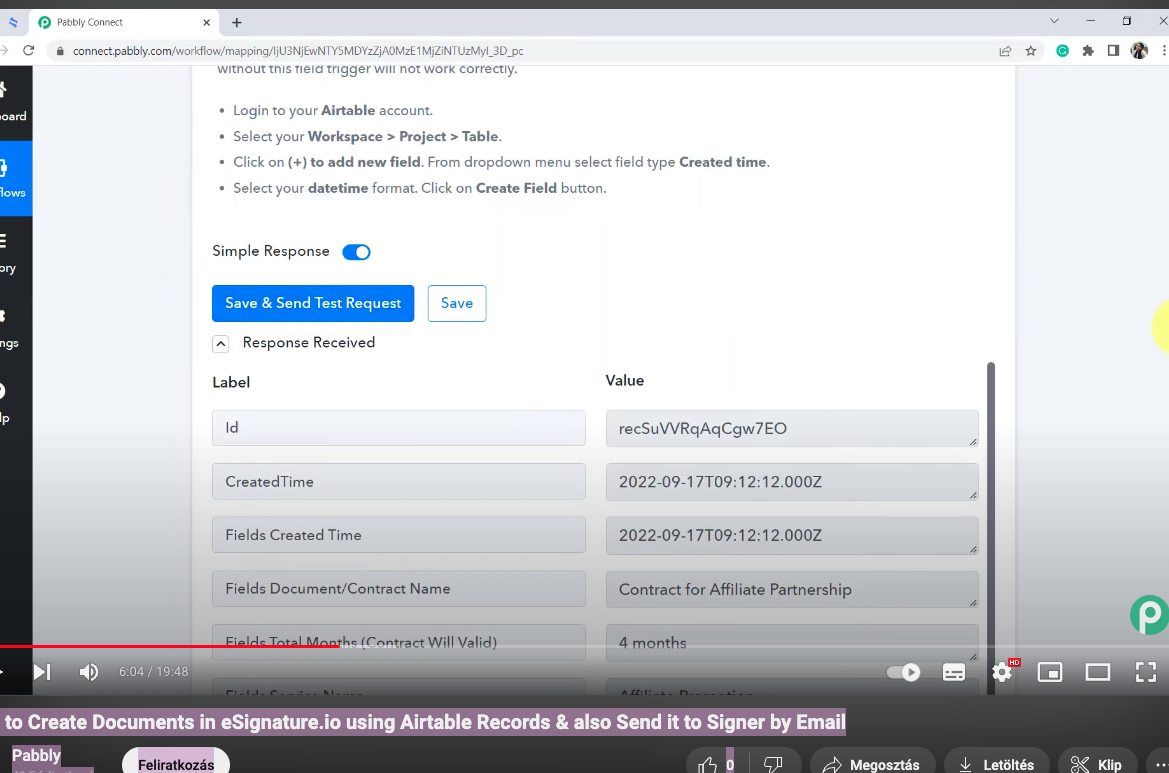
Task: Open a new browser tab
Action: (236, 22)
